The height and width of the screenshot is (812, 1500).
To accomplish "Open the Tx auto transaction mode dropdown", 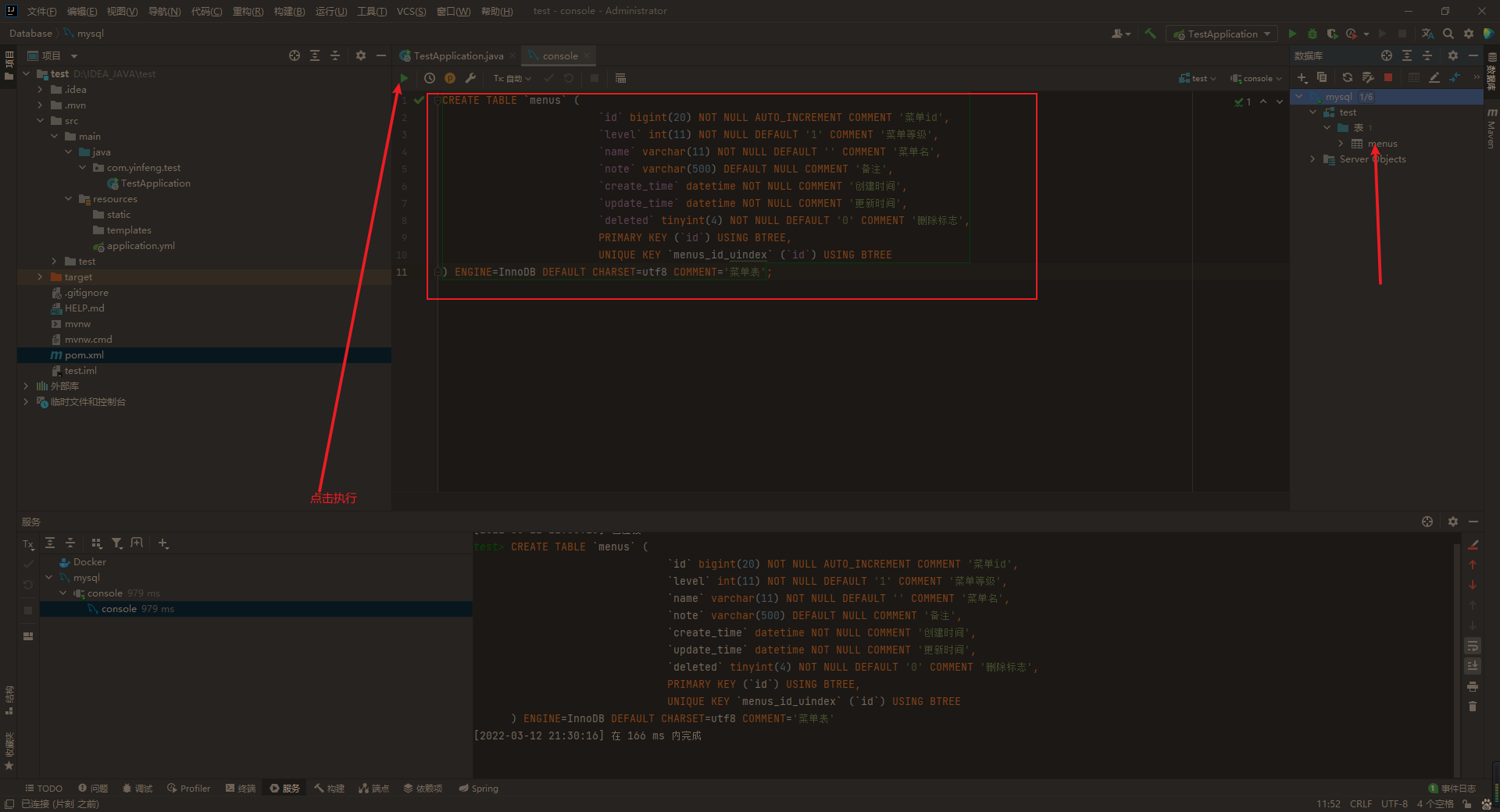I will click(512, 78).
